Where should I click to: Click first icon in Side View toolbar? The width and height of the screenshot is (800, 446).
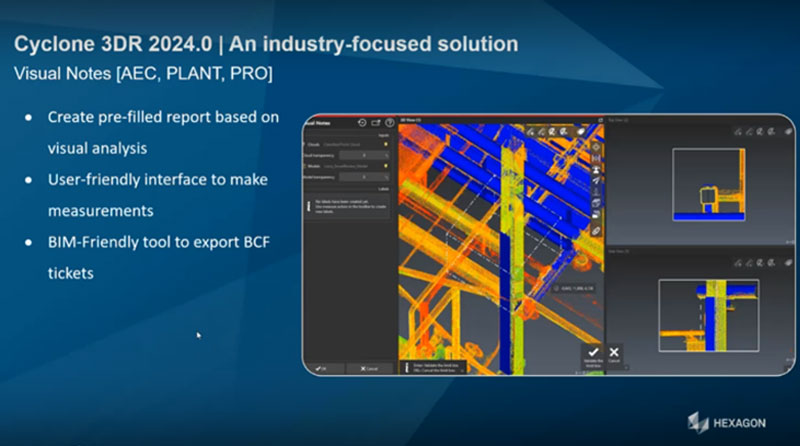[x=738, y=263]
